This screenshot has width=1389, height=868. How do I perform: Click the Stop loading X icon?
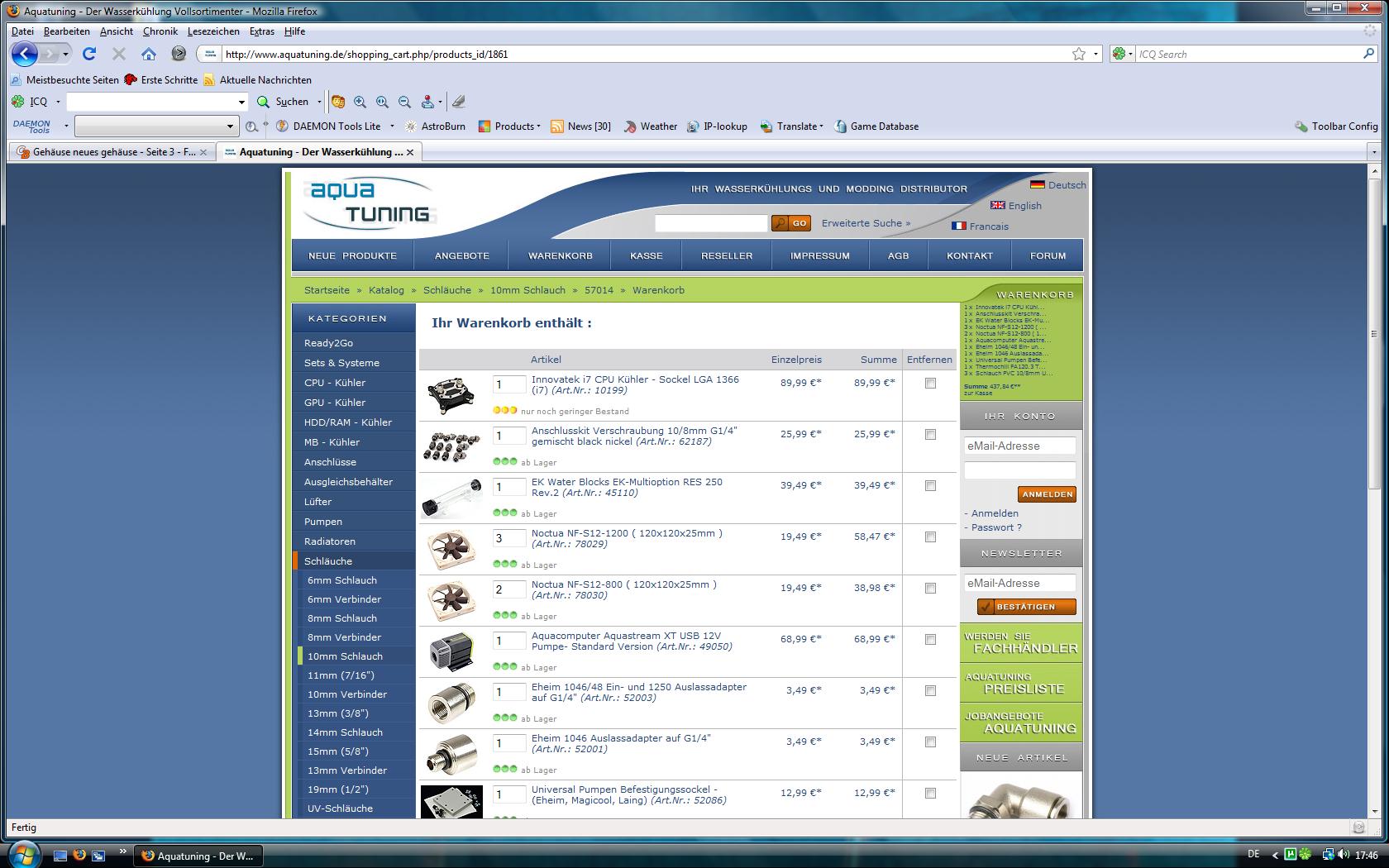119,54
